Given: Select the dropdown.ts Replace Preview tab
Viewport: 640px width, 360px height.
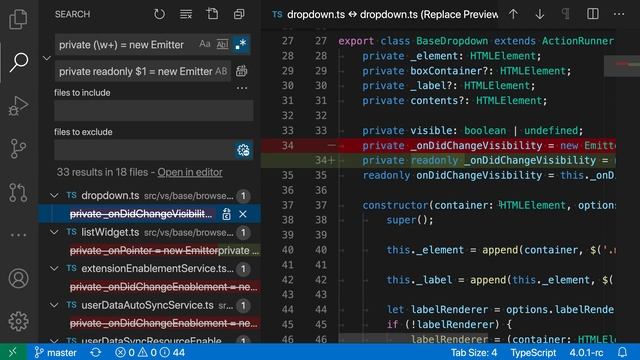Looking at the screenshot, I should (384, 14).
